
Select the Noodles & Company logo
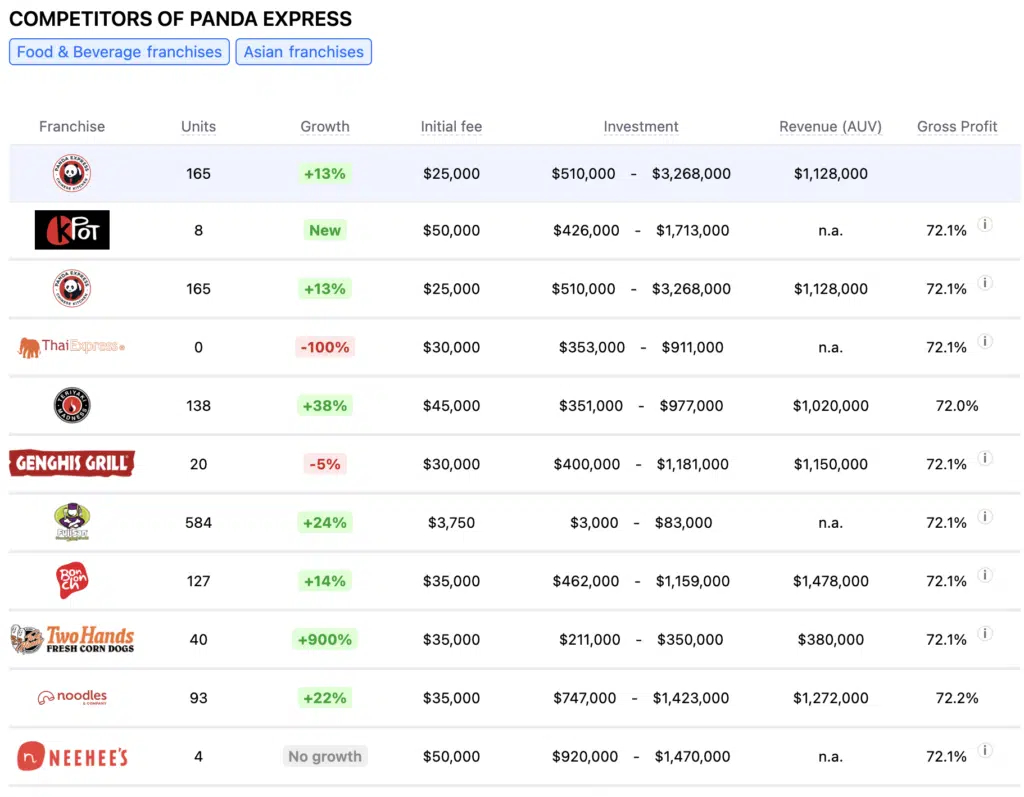click(x=71, y=697)
